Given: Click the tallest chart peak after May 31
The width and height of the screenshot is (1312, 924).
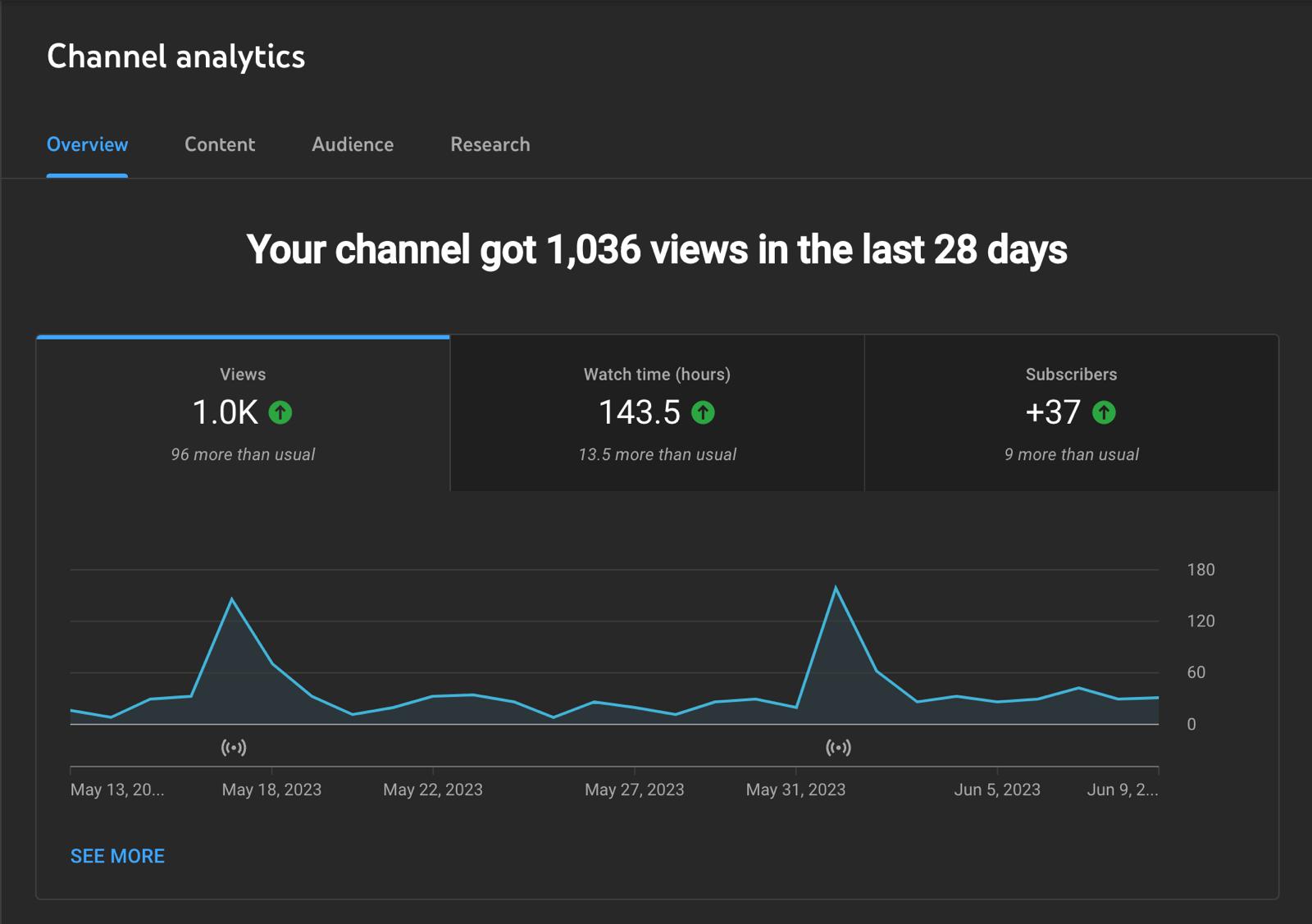Looking at the screenshot, I should (836, 587).
